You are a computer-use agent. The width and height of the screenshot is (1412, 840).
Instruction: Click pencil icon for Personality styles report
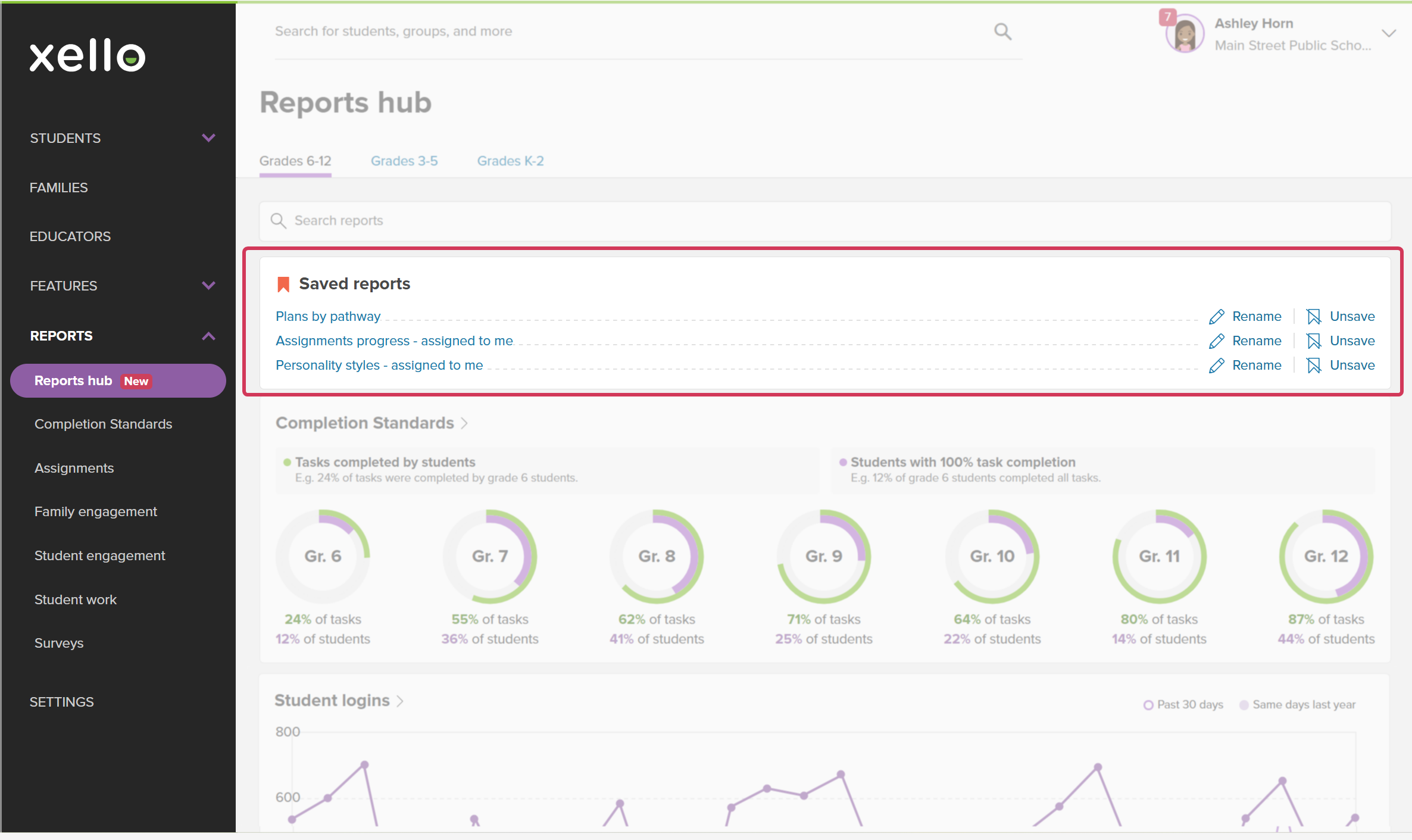point(1216,366)
